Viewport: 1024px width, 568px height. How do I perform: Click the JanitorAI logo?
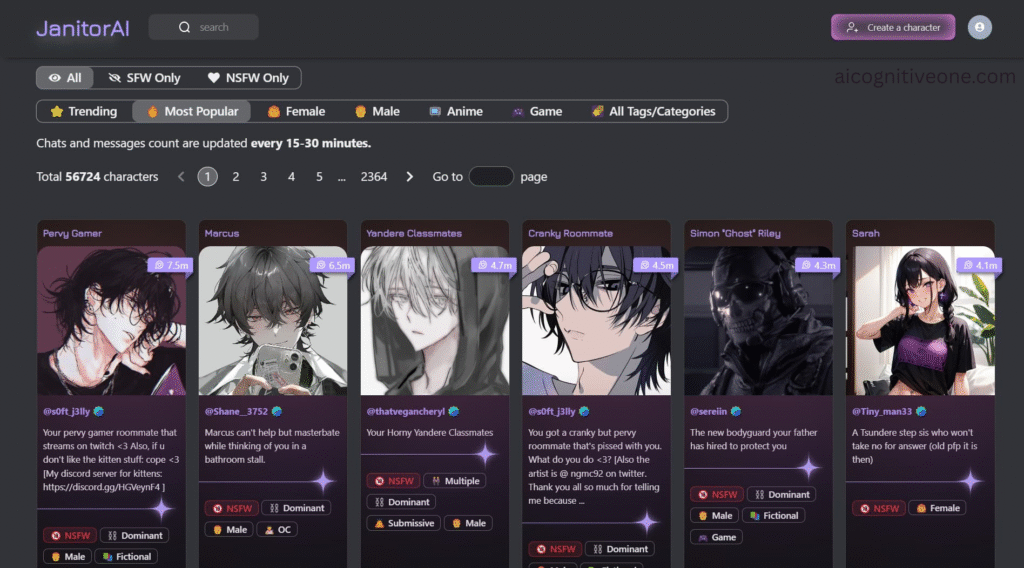point(83,28)
